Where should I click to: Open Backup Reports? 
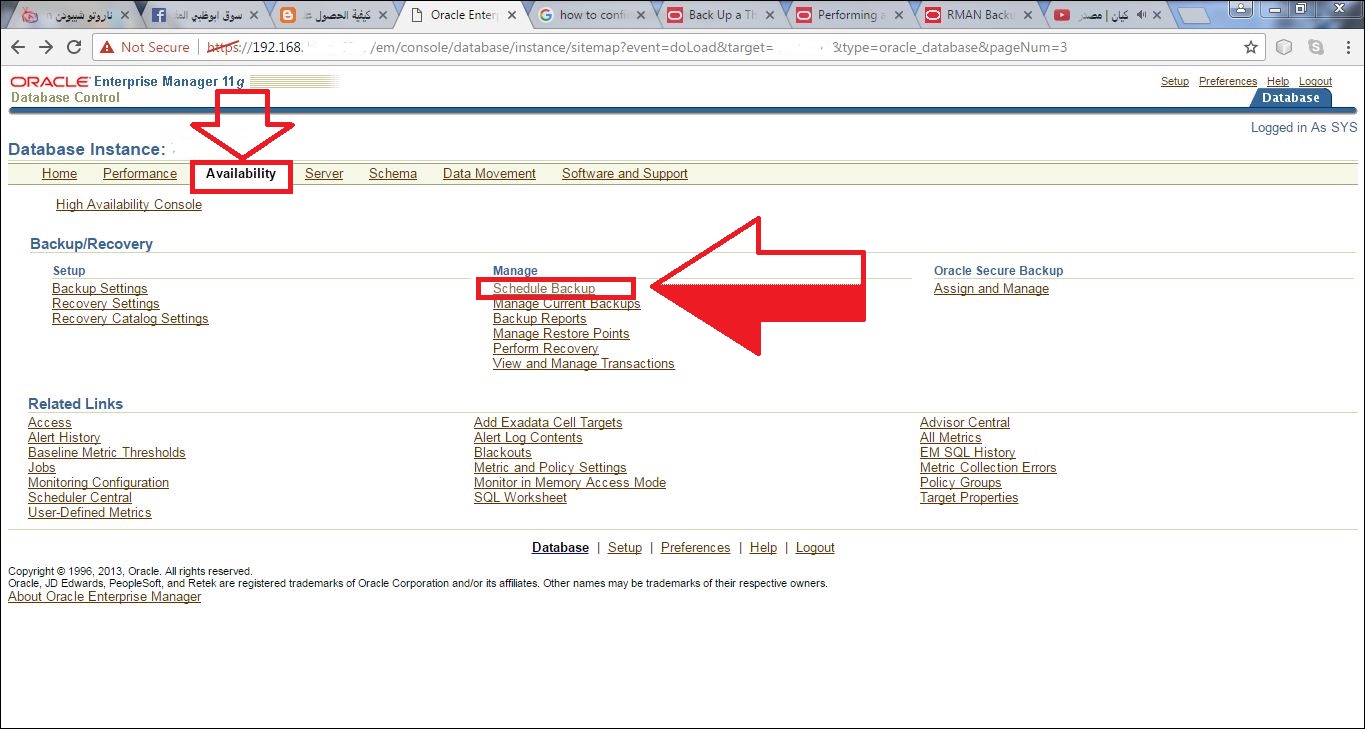pos(540,319)
